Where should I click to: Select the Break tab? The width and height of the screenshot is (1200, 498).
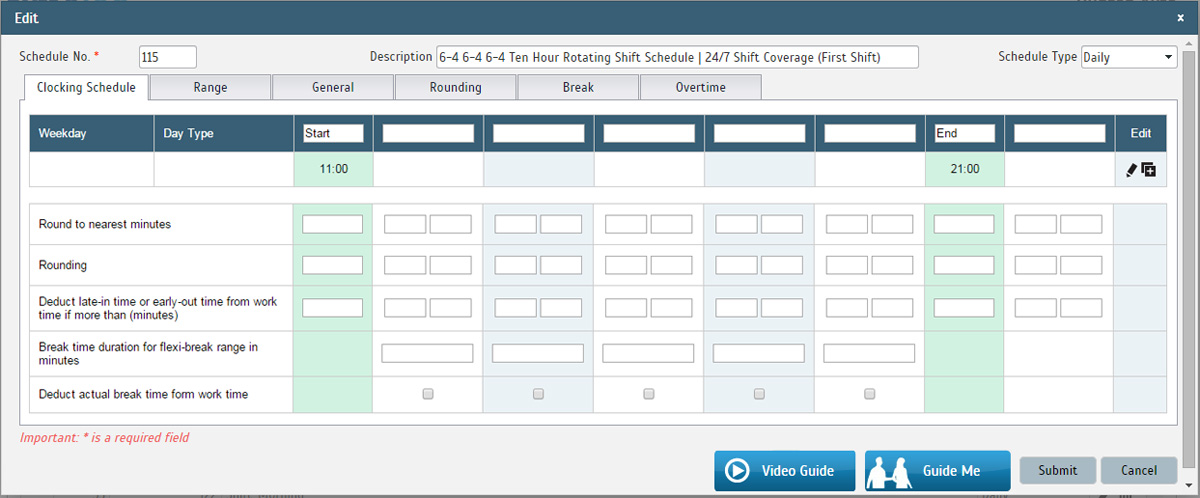click(578, 87)
